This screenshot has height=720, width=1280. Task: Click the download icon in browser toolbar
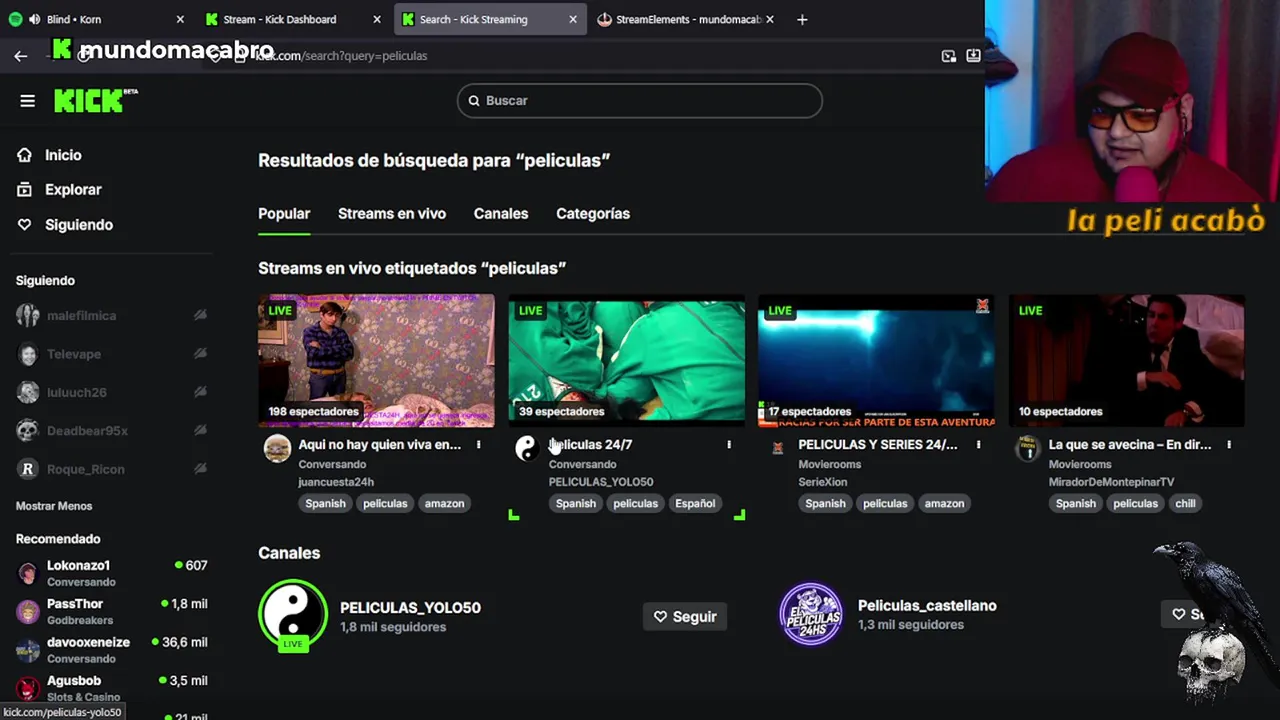click(x=973, y=56)
